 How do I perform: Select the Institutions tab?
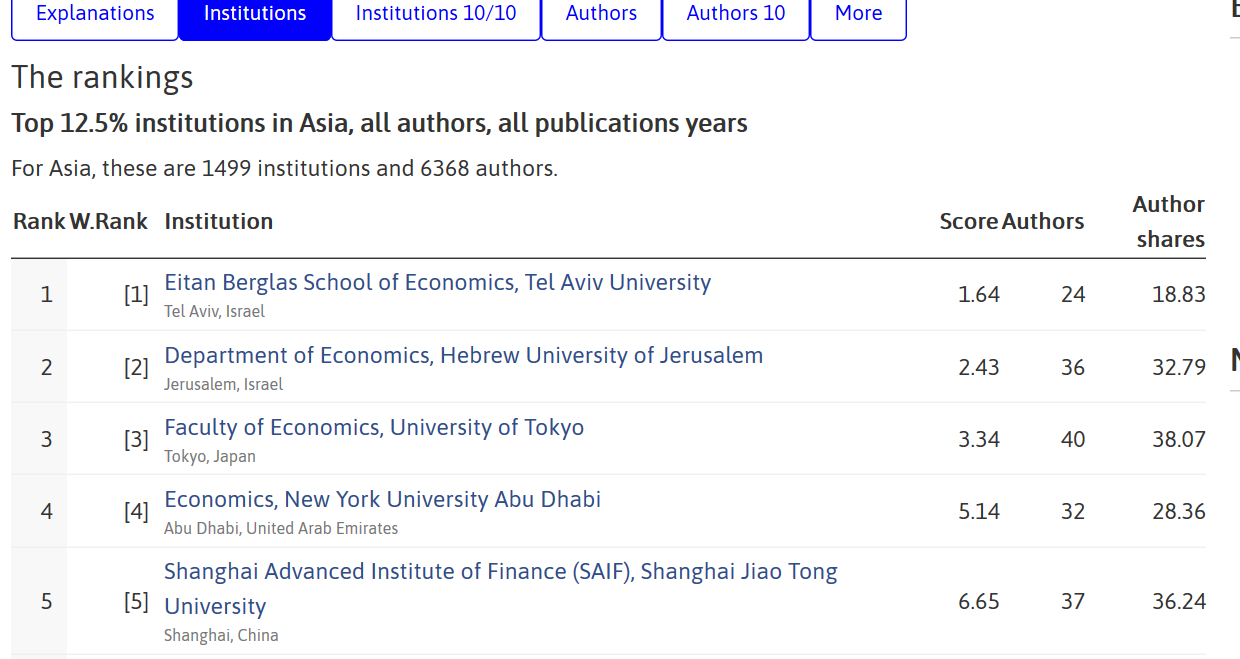(255, 15)
